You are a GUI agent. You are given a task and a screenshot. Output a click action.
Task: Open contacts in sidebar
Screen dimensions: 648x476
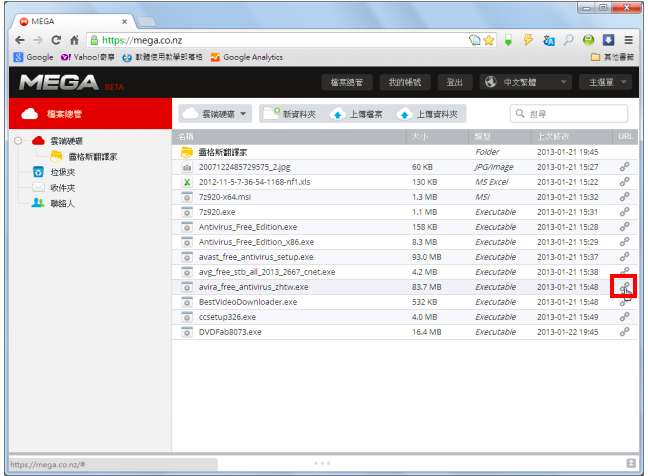[54, 203]
